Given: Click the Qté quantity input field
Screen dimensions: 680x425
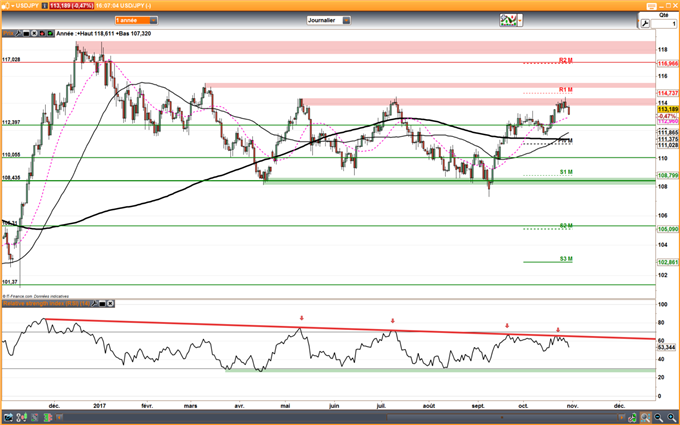Looking at the screenshot, I should tap(664, 24).
